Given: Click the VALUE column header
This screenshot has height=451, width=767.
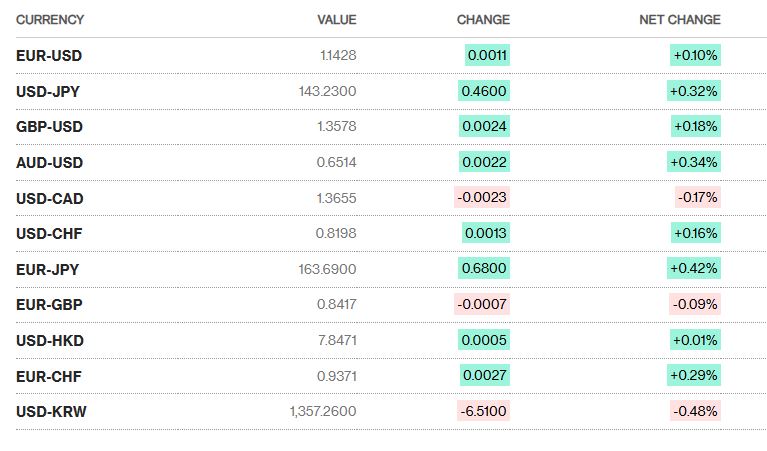Looking at the screenshot, I should click(x=336, y=20).
